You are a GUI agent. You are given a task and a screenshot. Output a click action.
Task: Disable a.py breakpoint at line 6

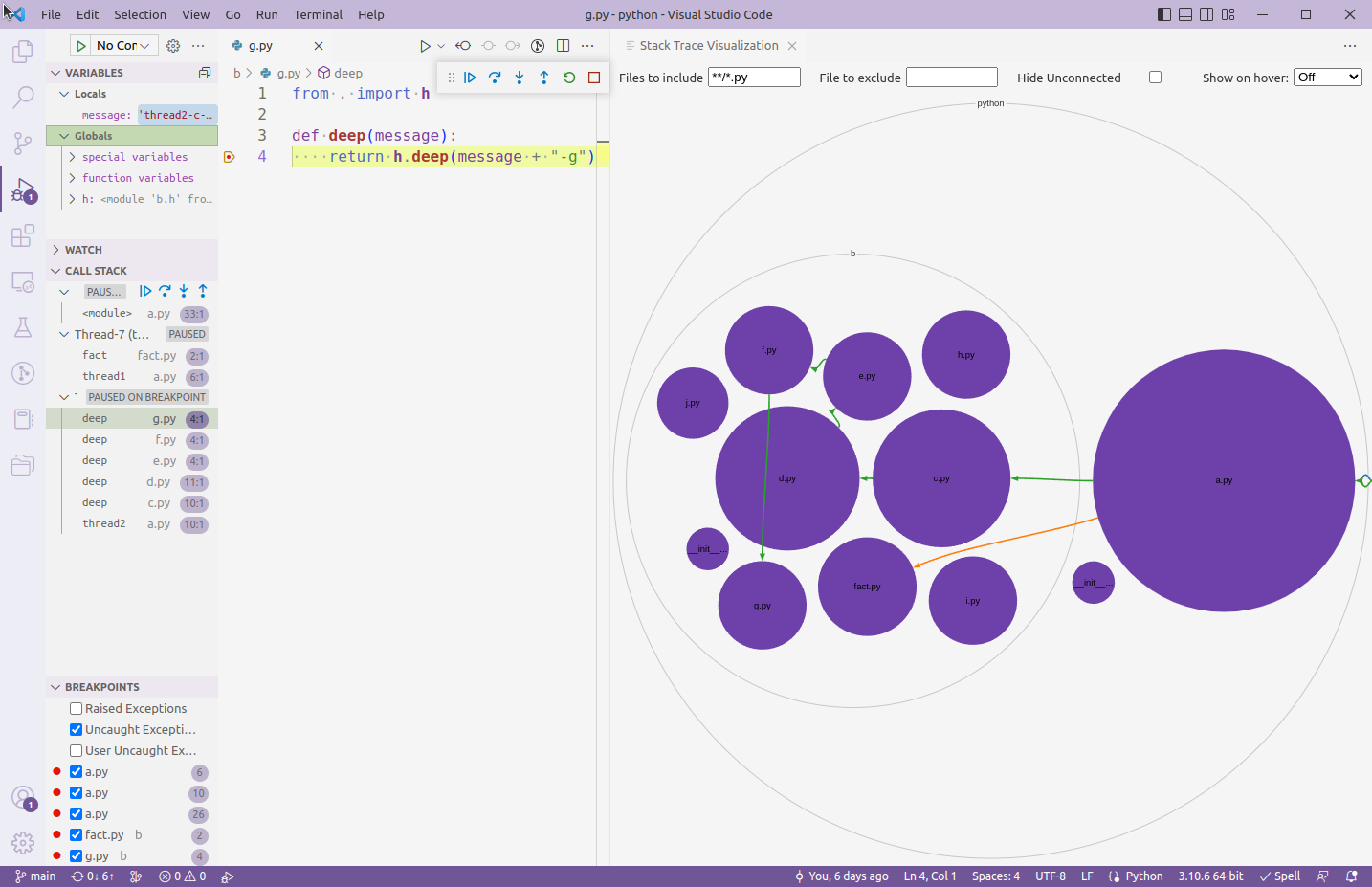[x=76, y=772]
